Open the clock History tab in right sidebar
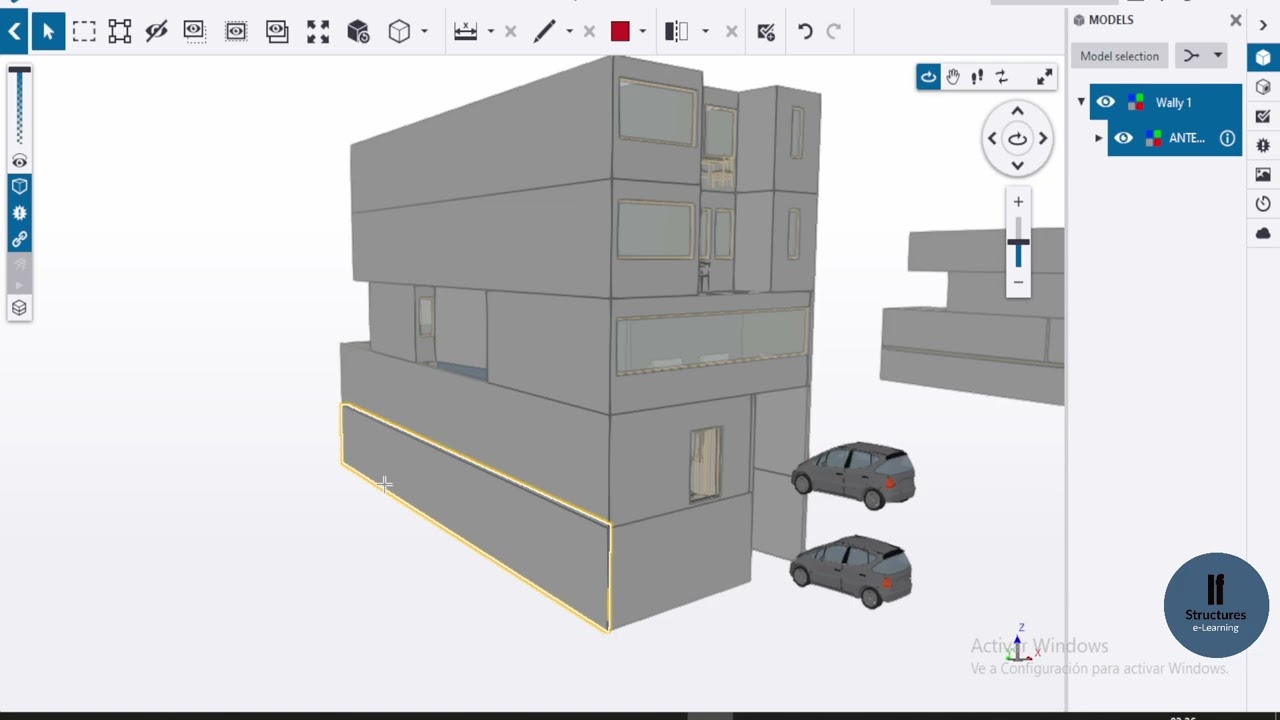The image size is (1280, 720). pos(1263,204)
